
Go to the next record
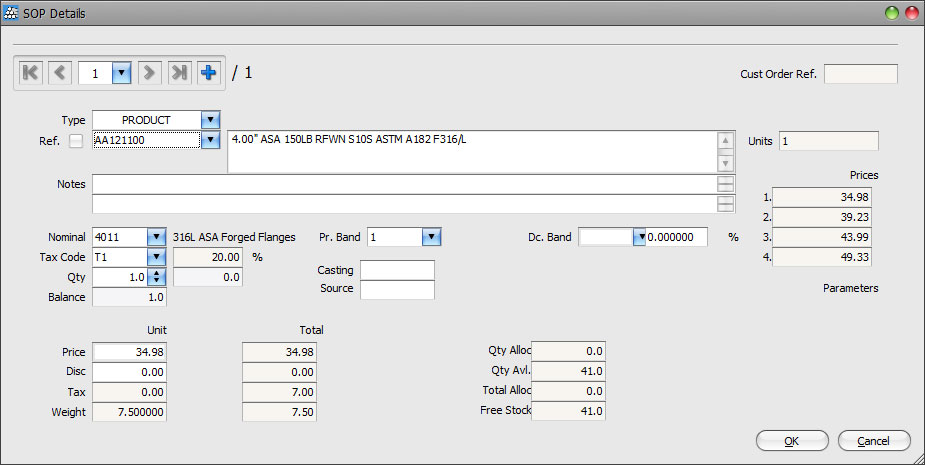point(149,73)
